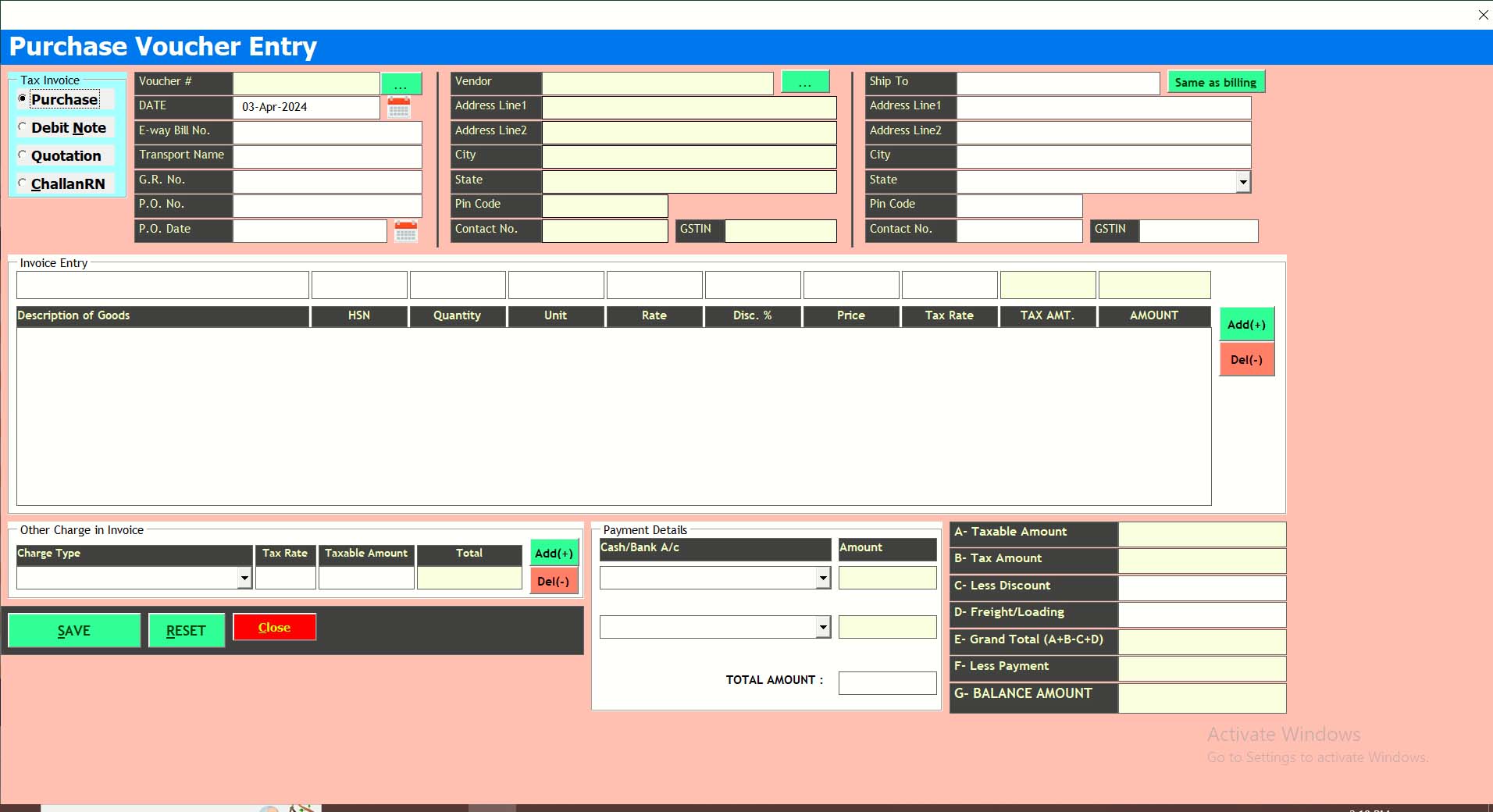Select the Purchase radio option
The height and width of the screenshot is (812, 1493).
[23, 99]
